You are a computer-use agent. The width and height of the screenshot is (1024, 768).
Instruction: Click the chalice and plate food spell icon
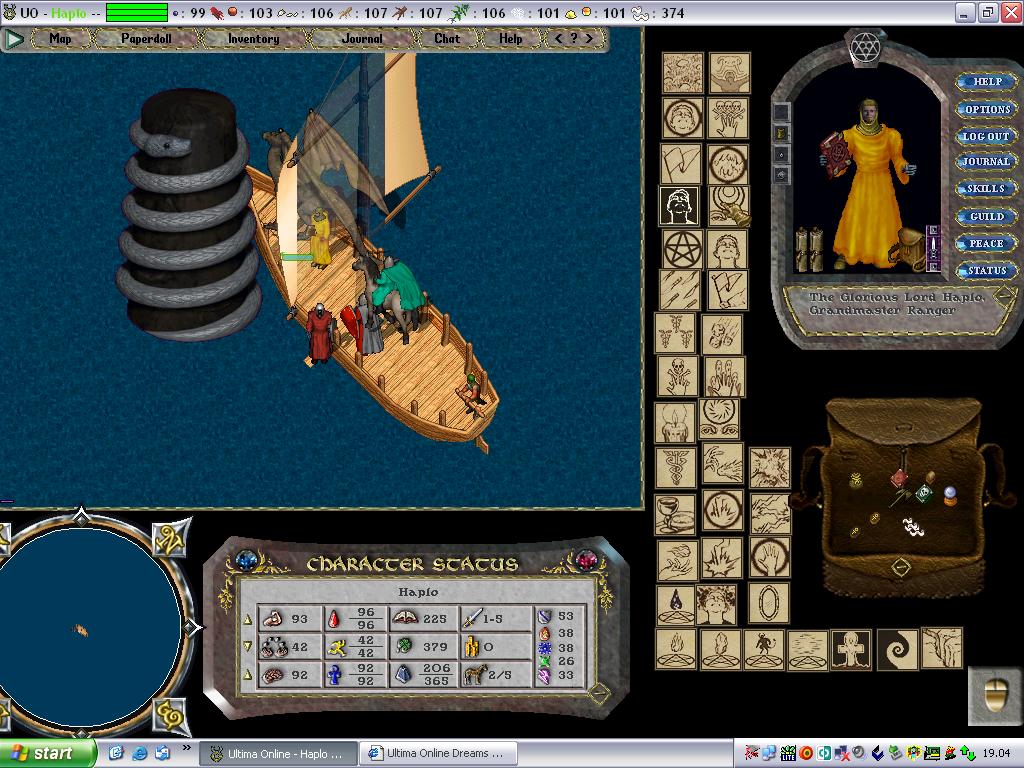[x=676, y=516]
